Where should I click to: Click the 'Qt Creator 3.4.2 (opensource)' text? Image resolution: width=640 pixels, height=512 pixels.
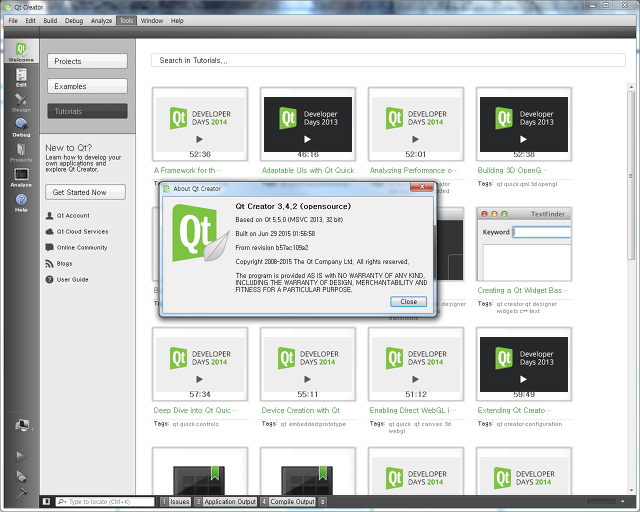click(293, 206)
